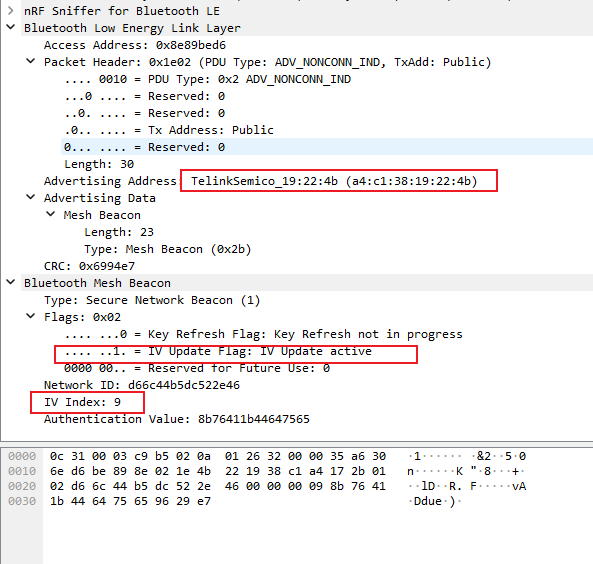Click hex dump offset 0010
The width and height of the screenshot is (593, 564).
(x=22, y=471)
